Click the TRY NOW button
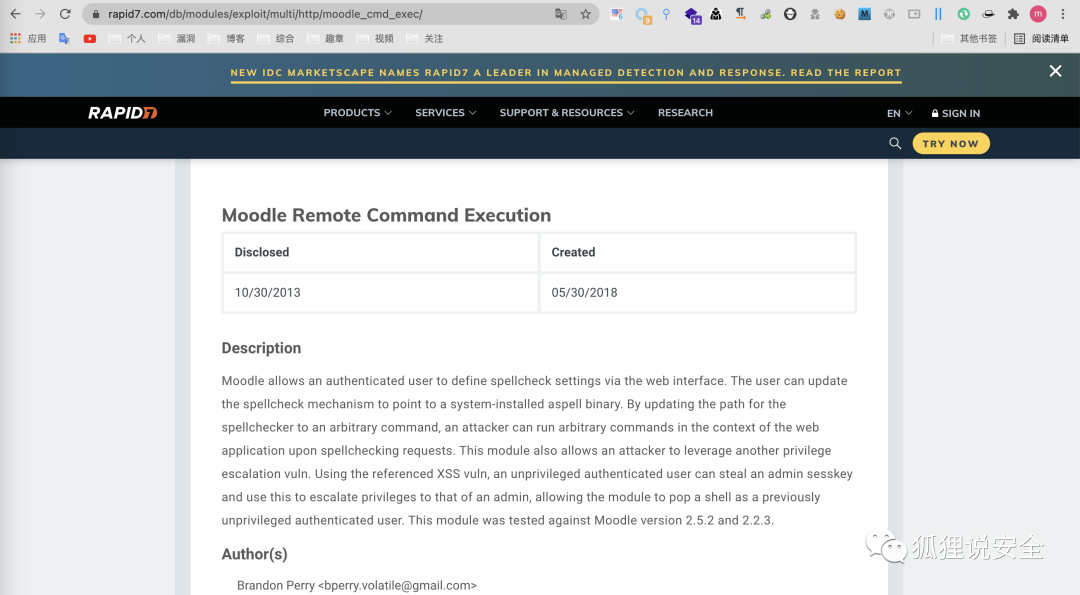 (x=951, y=143)
